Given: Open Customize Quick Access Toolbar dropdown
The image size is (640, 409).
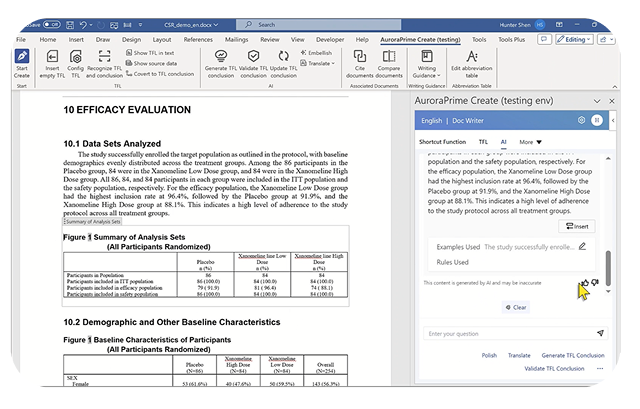Looking at the screenshot, I should click(140, 25).
